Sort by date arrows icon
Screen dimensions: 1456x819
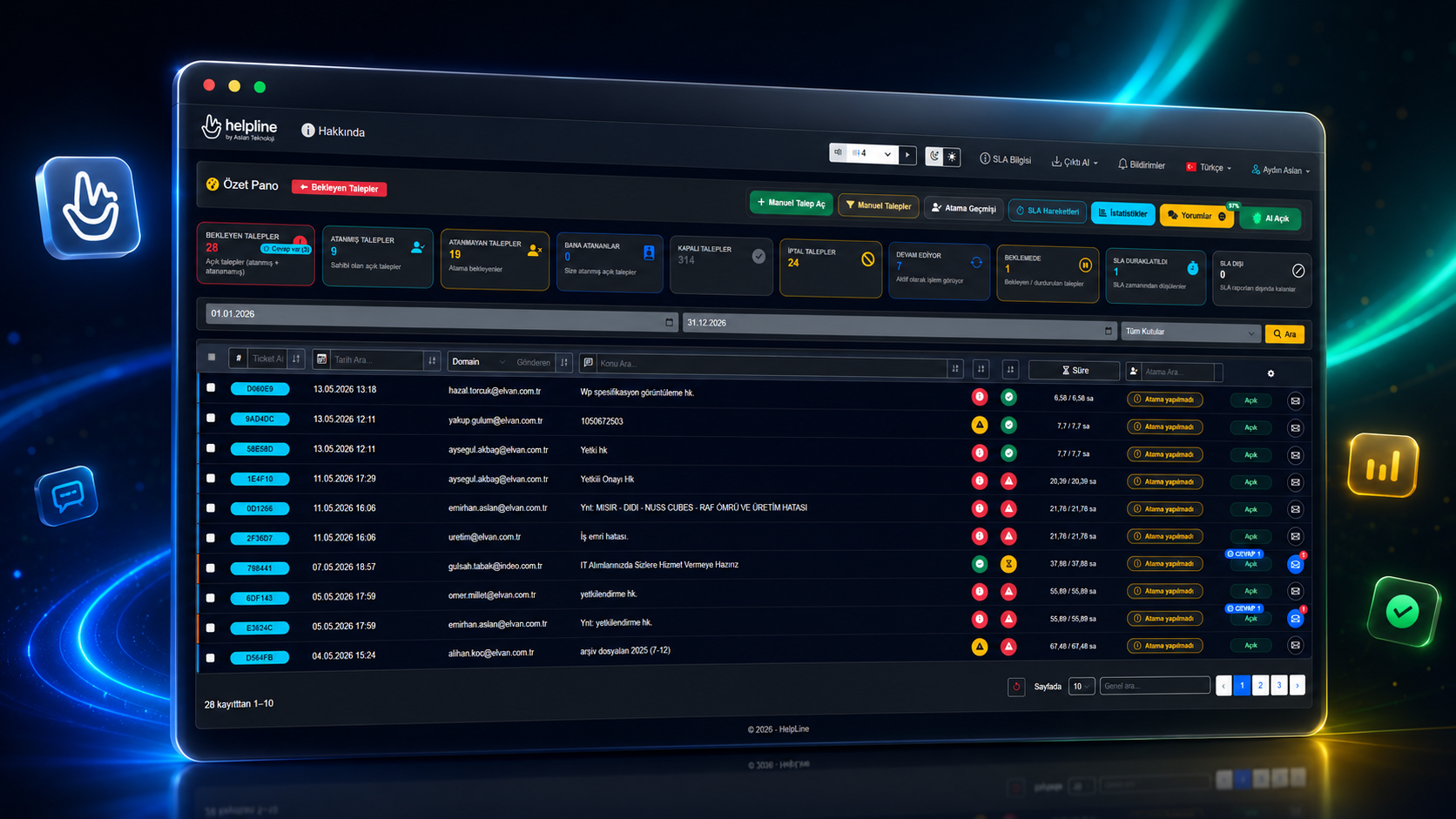tap(432, 360)
